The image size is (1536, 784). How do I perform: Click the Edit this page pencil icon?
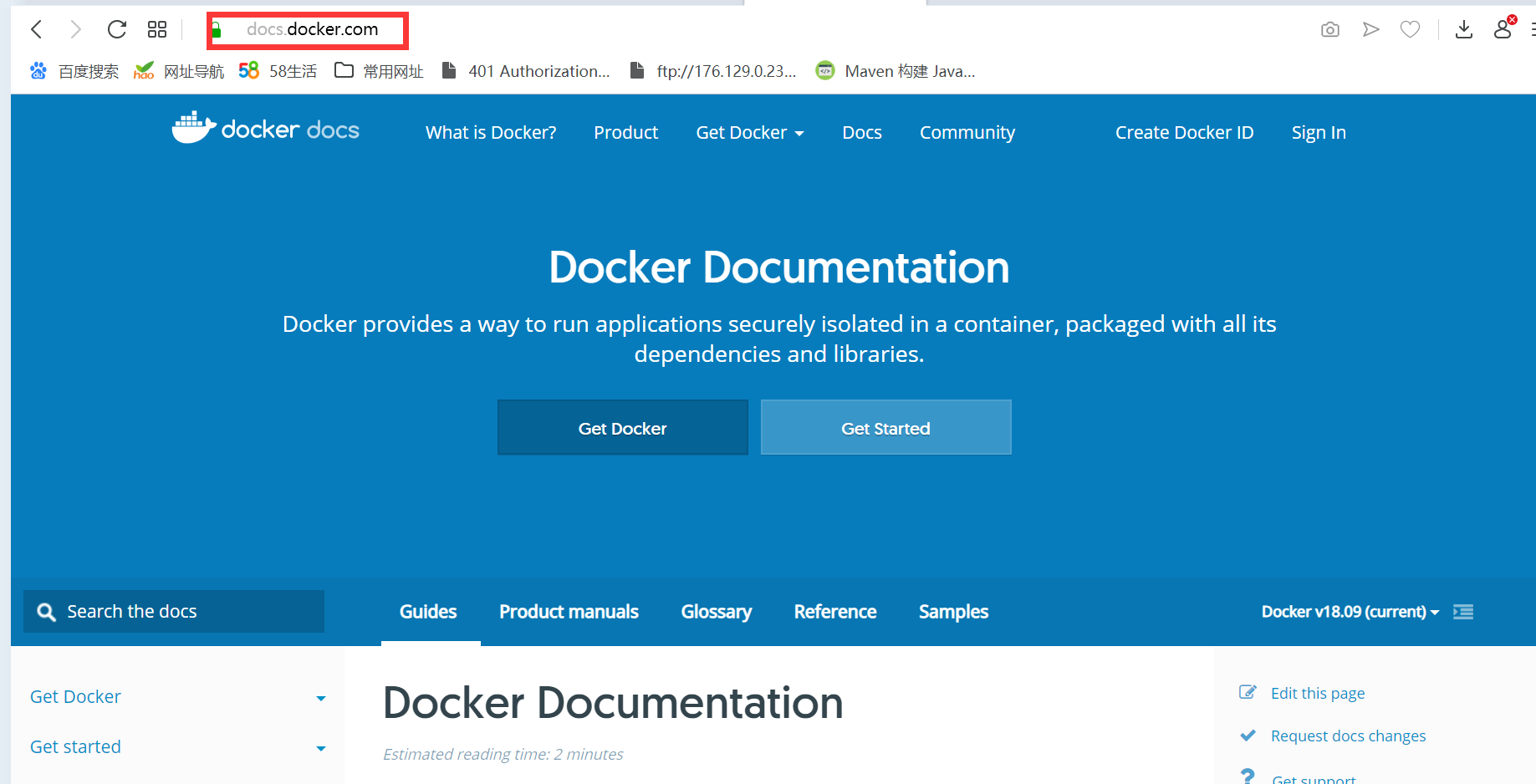coord(1248,692)
